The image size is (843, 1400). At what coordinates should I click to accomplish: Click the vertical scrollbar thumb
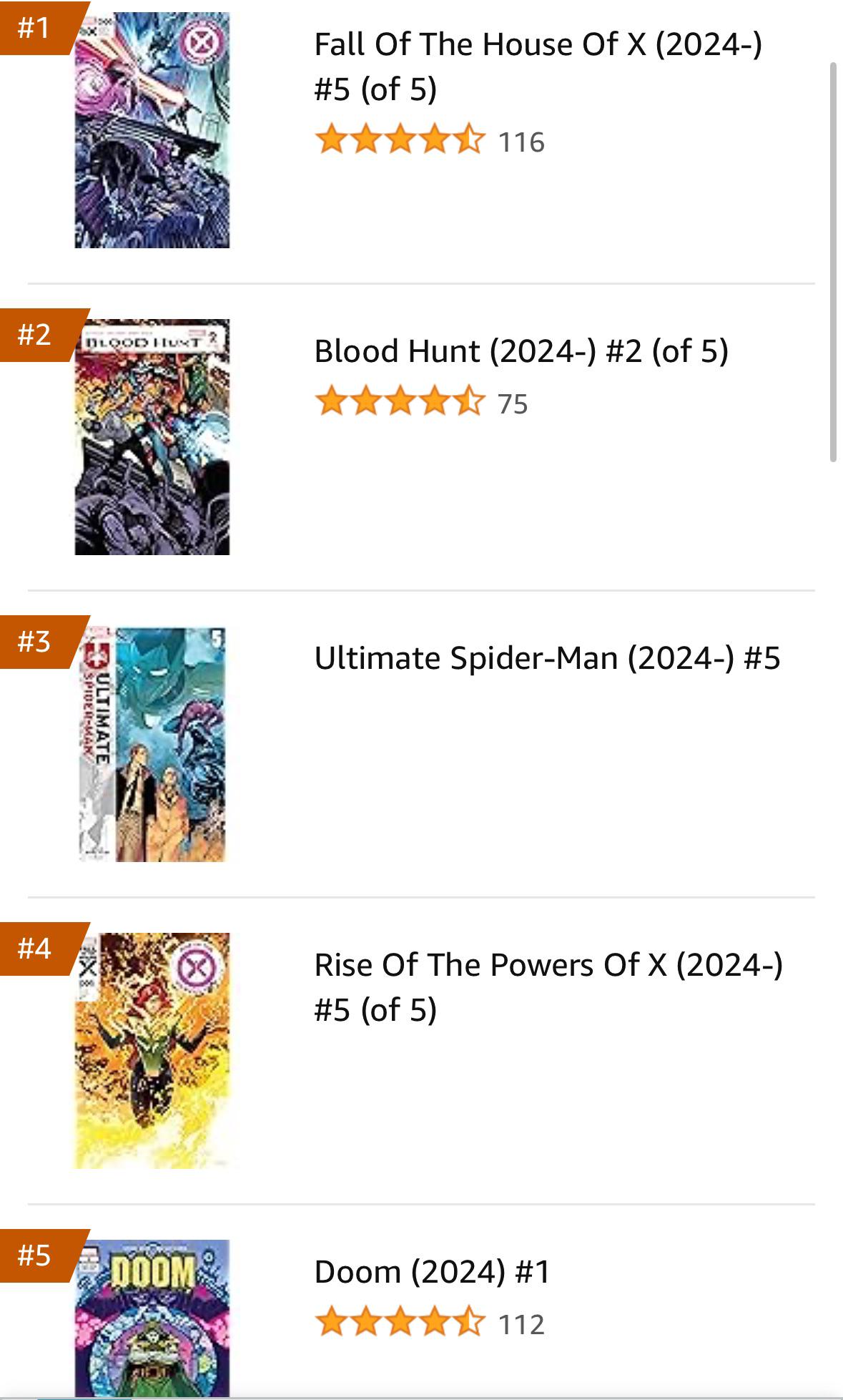(x=833, y=262)
